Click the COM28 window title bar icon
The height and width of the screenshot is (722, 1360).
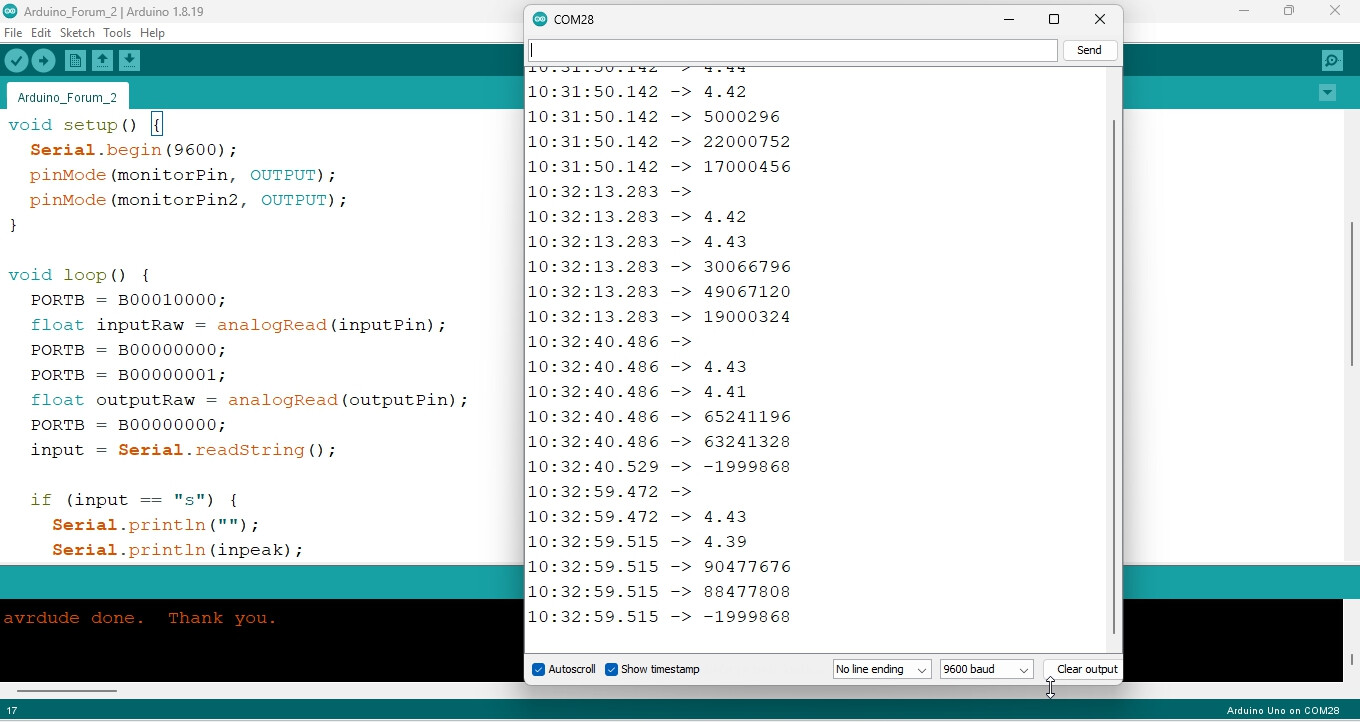click(540, 18)
